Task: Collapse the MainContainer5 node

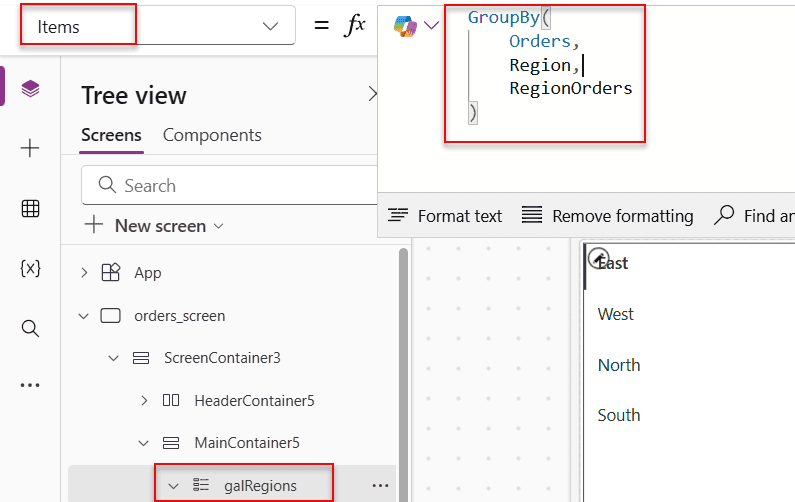Action: (143, 443)
